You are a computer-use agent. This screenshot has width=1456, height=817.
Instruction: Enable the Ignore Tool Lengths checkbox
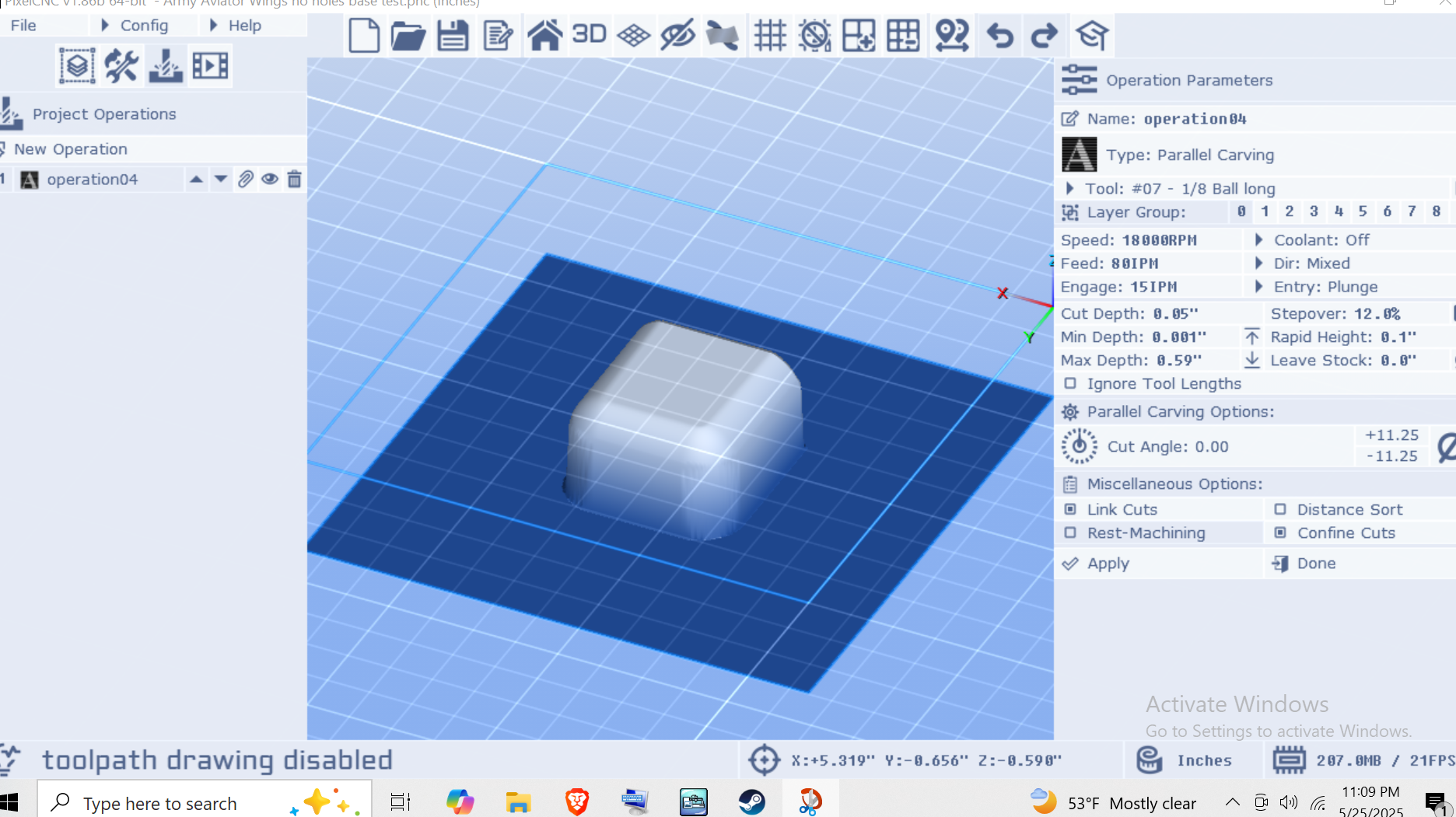[x=1070, y=383]
